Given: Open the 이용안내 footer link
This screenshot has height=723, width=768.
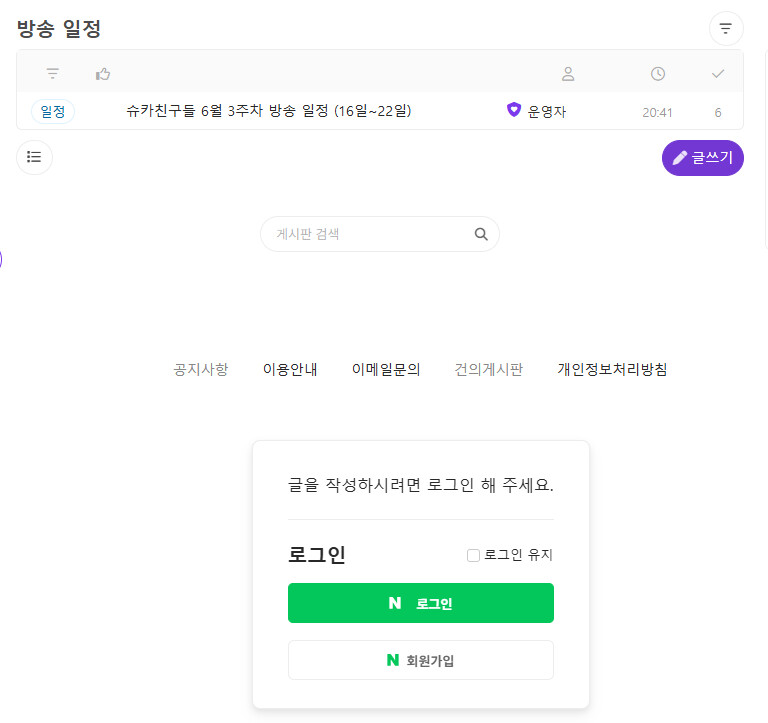Looking at the screenshot, I should tap(290, 369).
